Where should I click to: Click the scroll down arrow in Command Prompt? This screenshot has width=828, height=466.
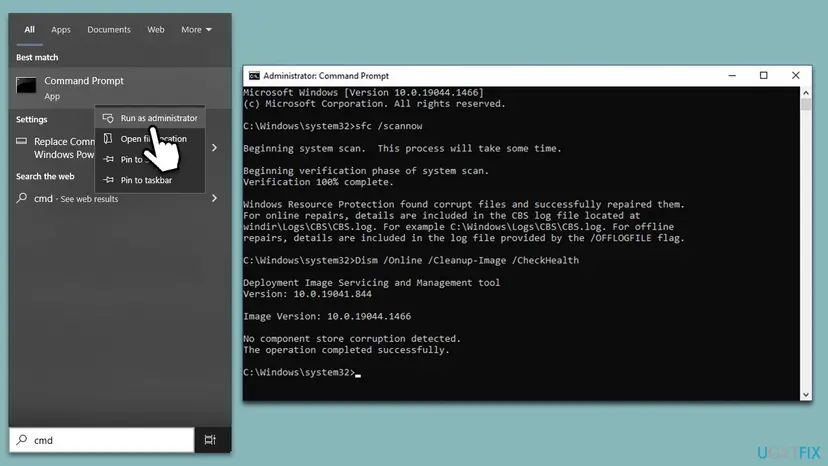point(806,394)
